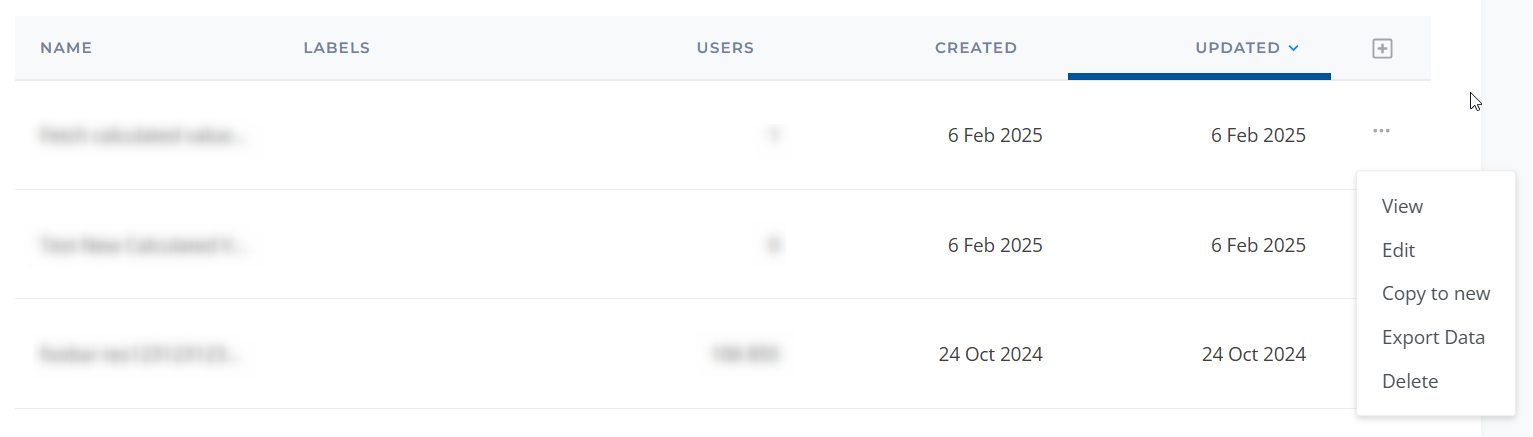Click the 24 Oct 2024 created date
This screenshot has width=1533, height=437.
[x=990, y=354]
